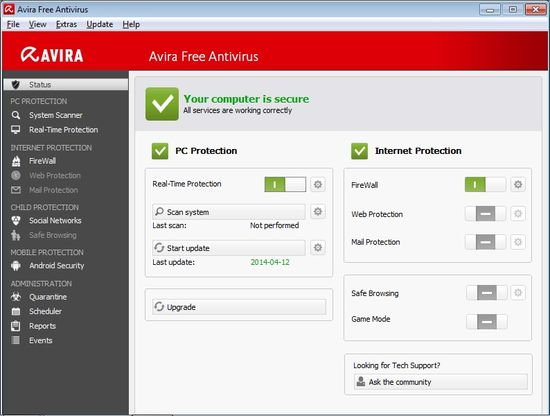550x416 pixels.
Task: Open Scan system settings gear
Action: click(x=318, y=212)
